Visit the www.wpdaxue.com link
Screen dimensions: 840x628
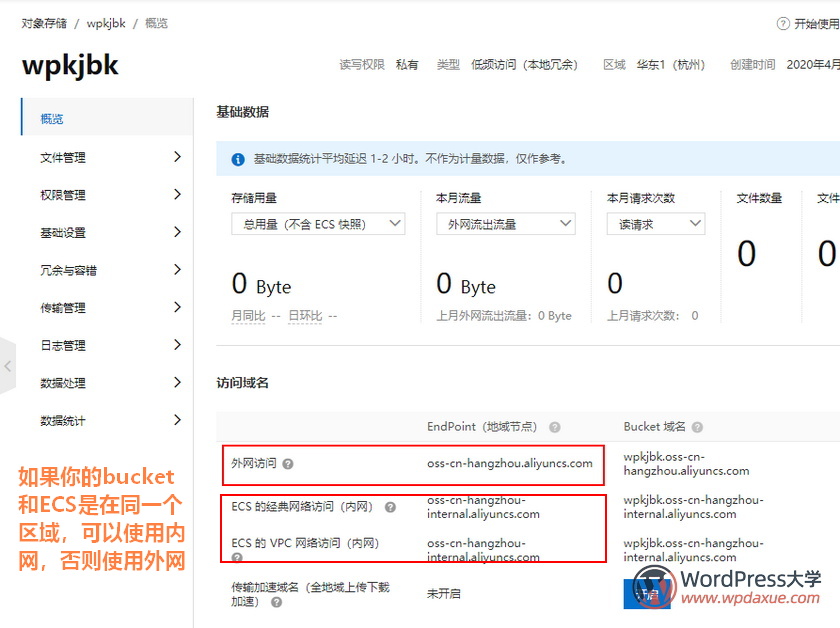coord(752,597)
